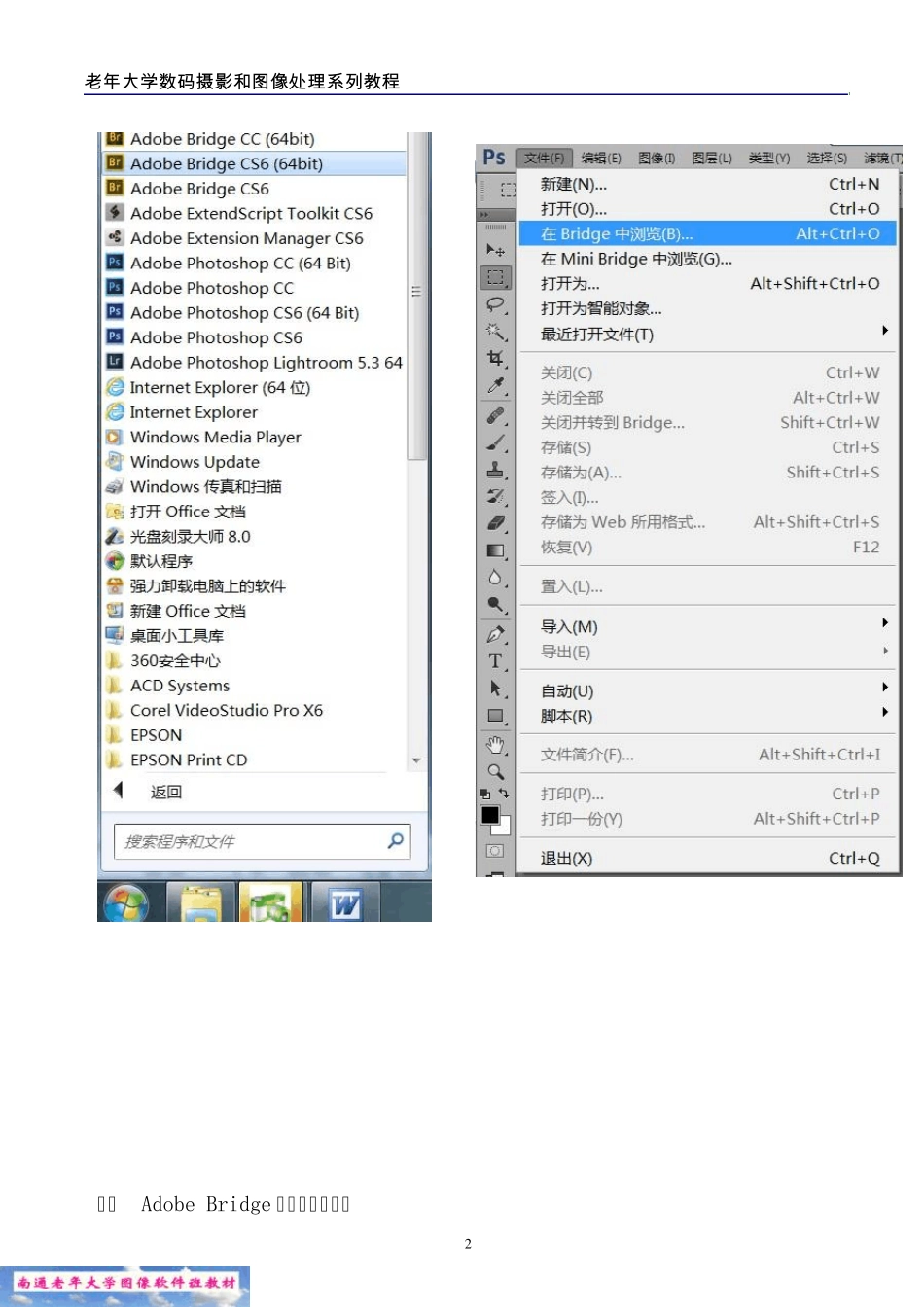
Task: Select the Blur tool
Action: pos(495,578)
